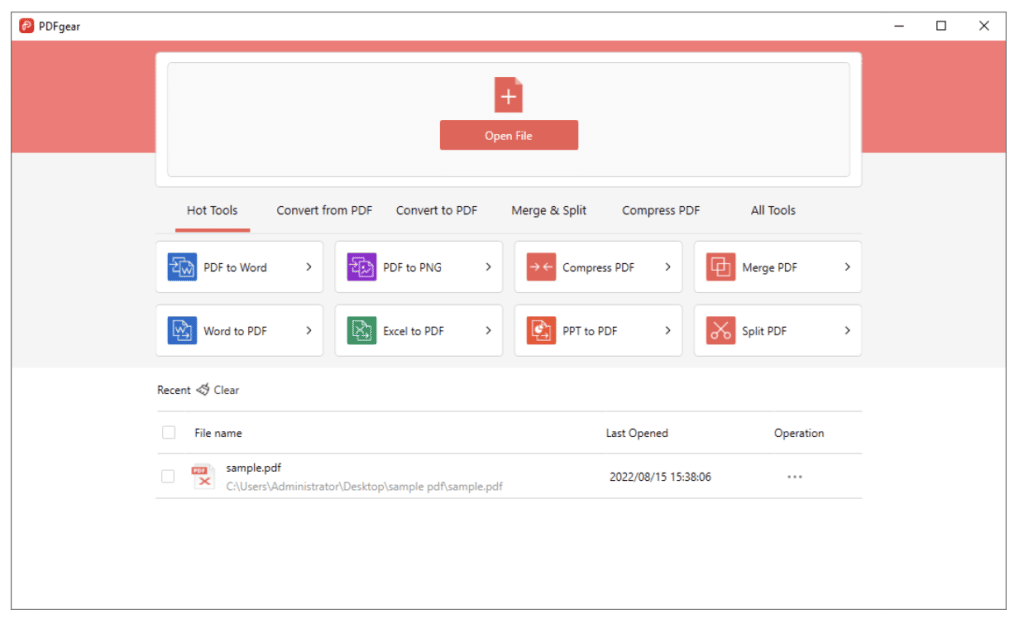
Task: Expand the Compress PDF tool chevron
Action: click(x=668, y=267)
